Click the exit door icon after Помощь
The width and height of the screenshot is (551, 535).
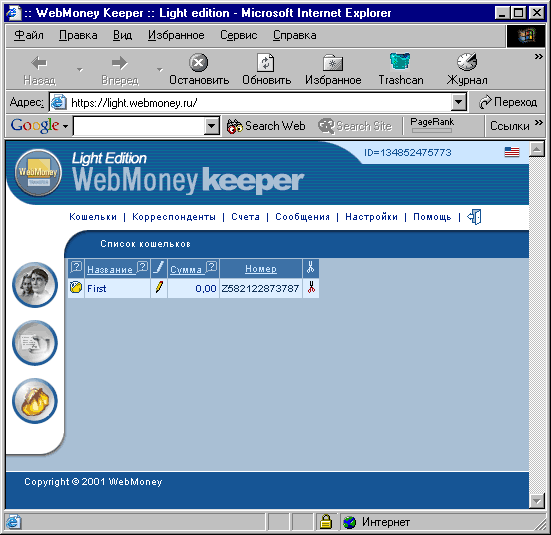pyautogui.click(x=474, y=217)
